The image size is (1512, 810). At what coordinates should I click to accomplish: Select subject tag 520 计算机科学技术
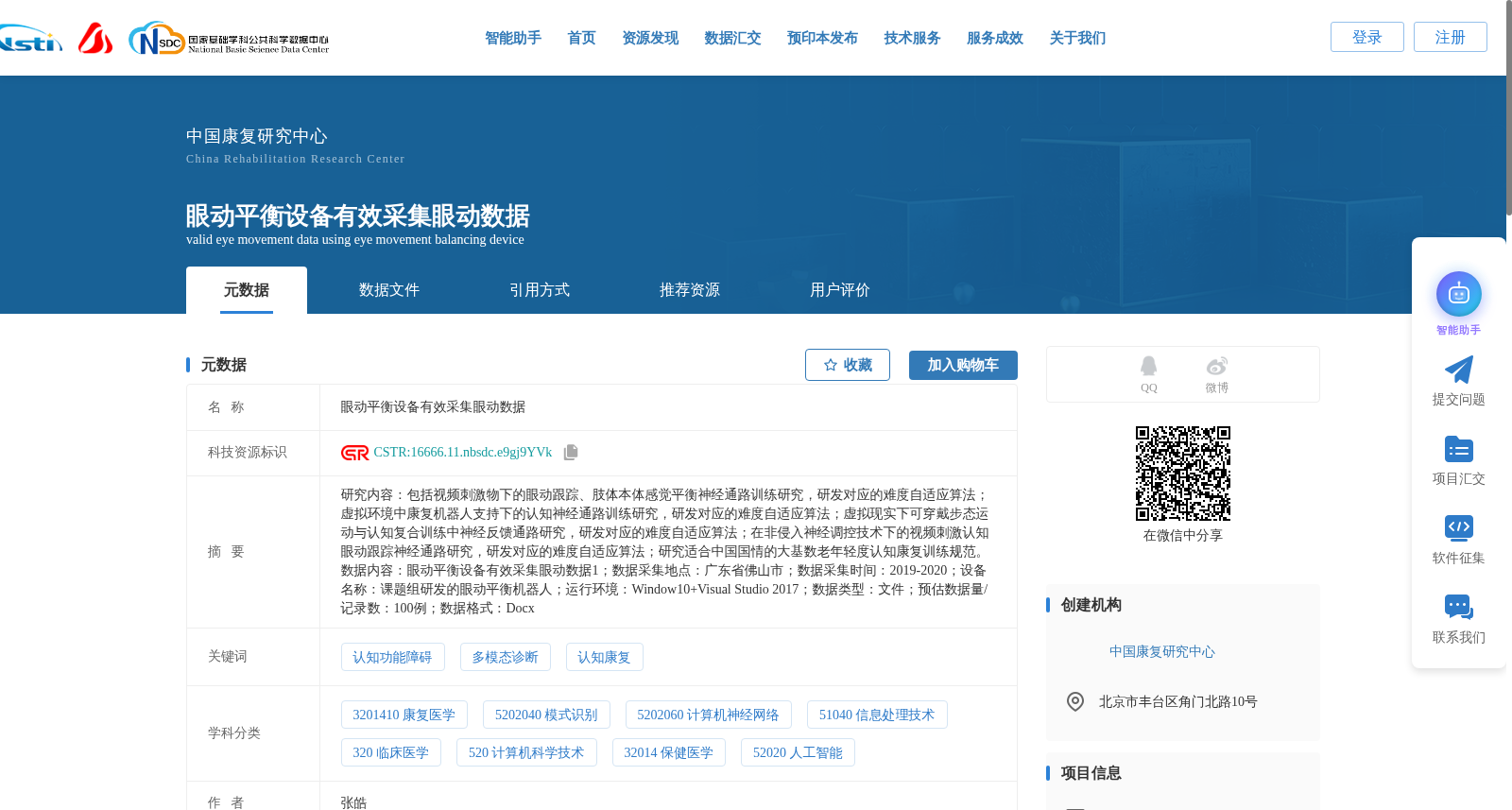click(526, 752)
